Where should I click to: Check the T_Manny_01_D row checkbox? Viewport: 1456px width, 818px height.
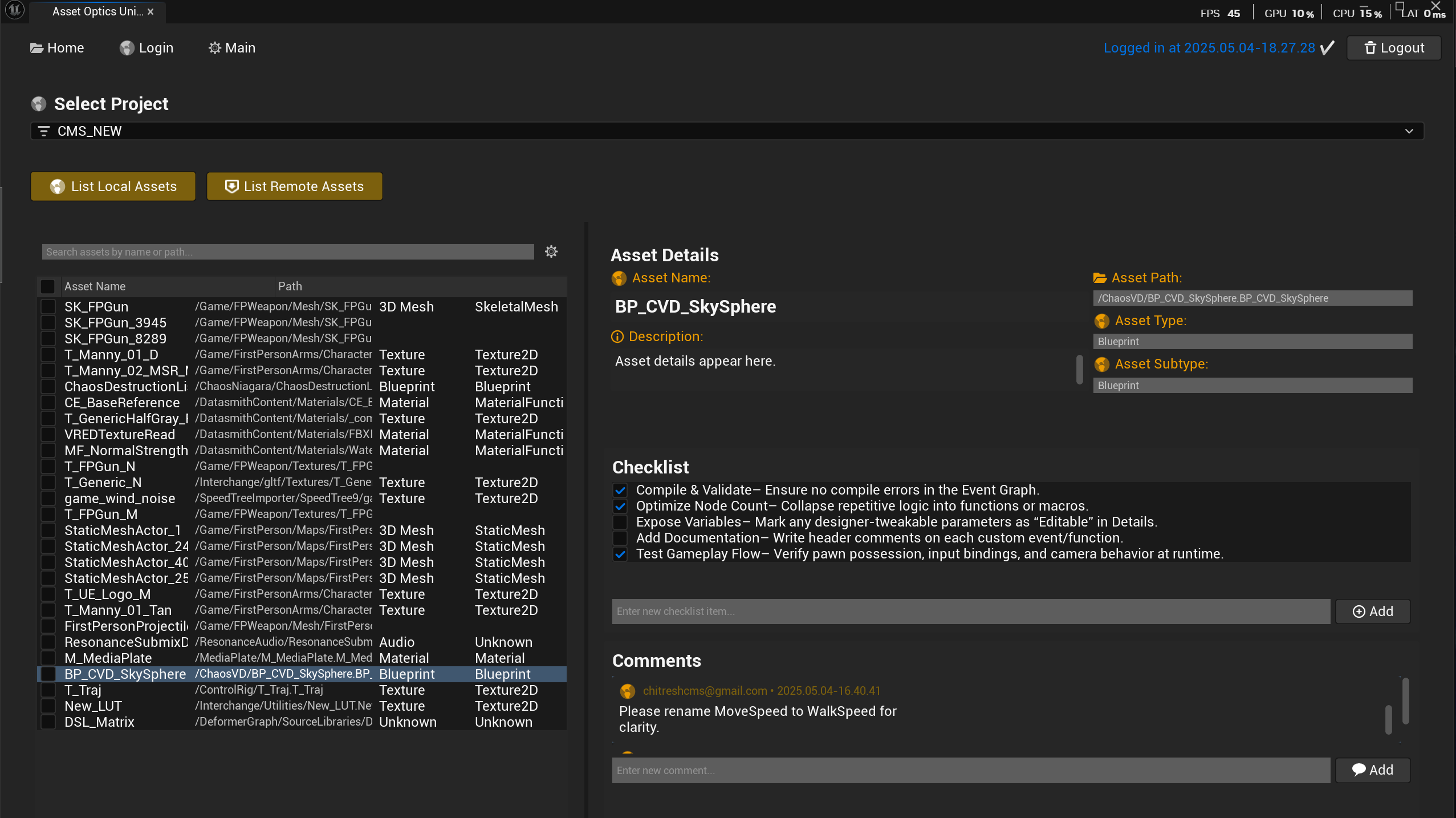click(48, 355)
